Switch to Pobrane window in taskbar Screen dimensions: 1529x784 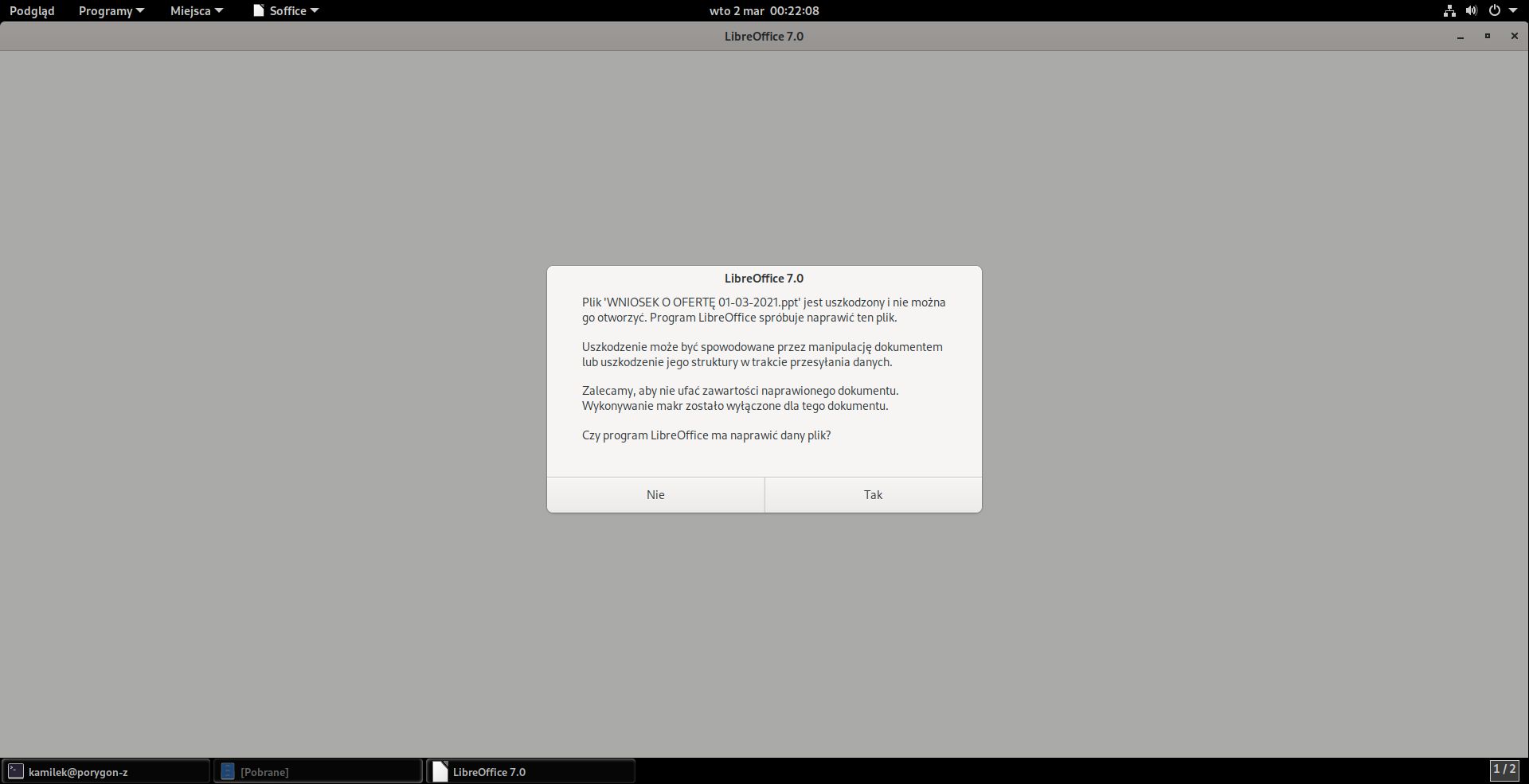coord(318,771)
